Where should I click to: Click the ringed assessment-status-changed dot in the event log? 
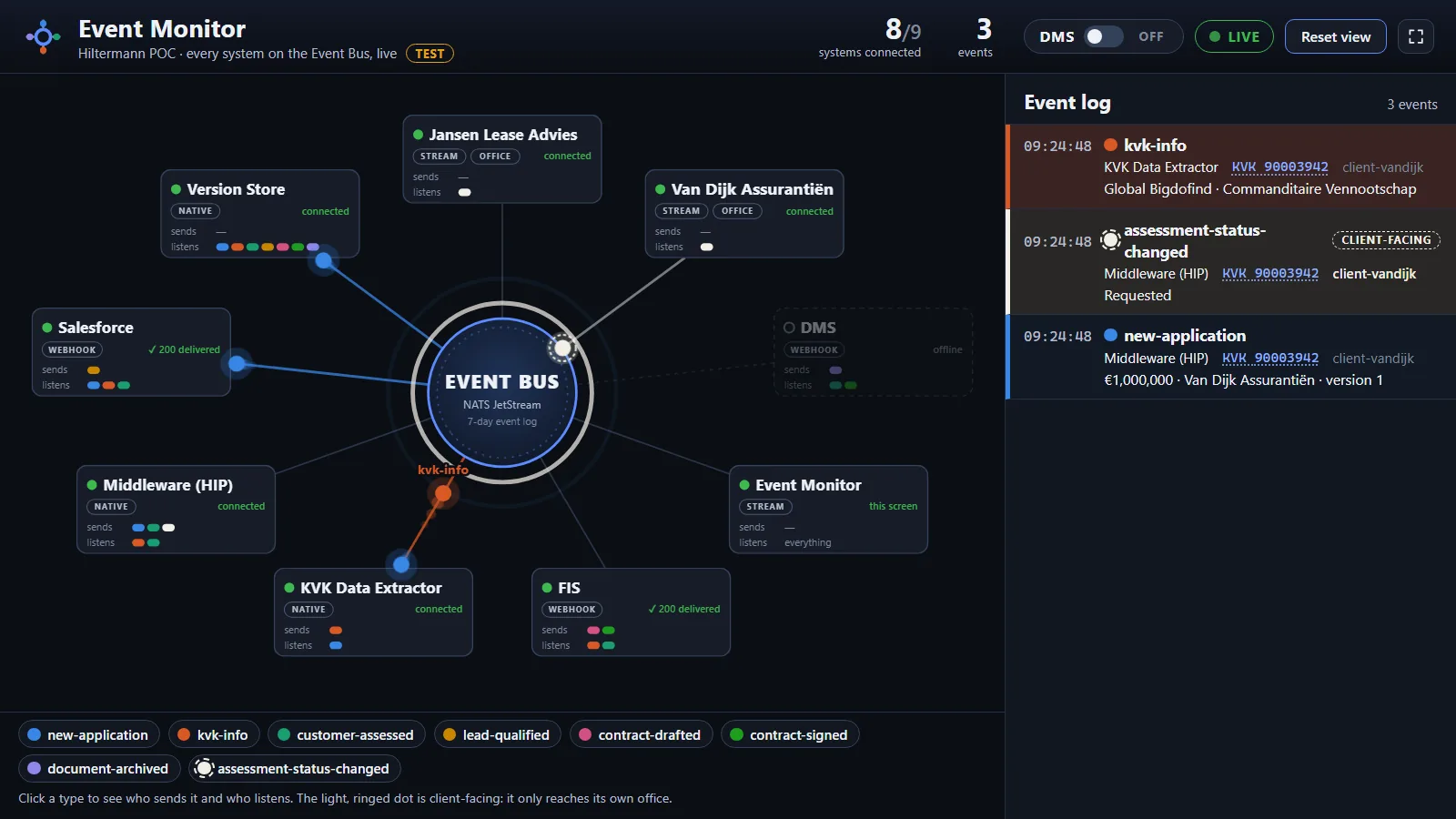point(1110,240)
